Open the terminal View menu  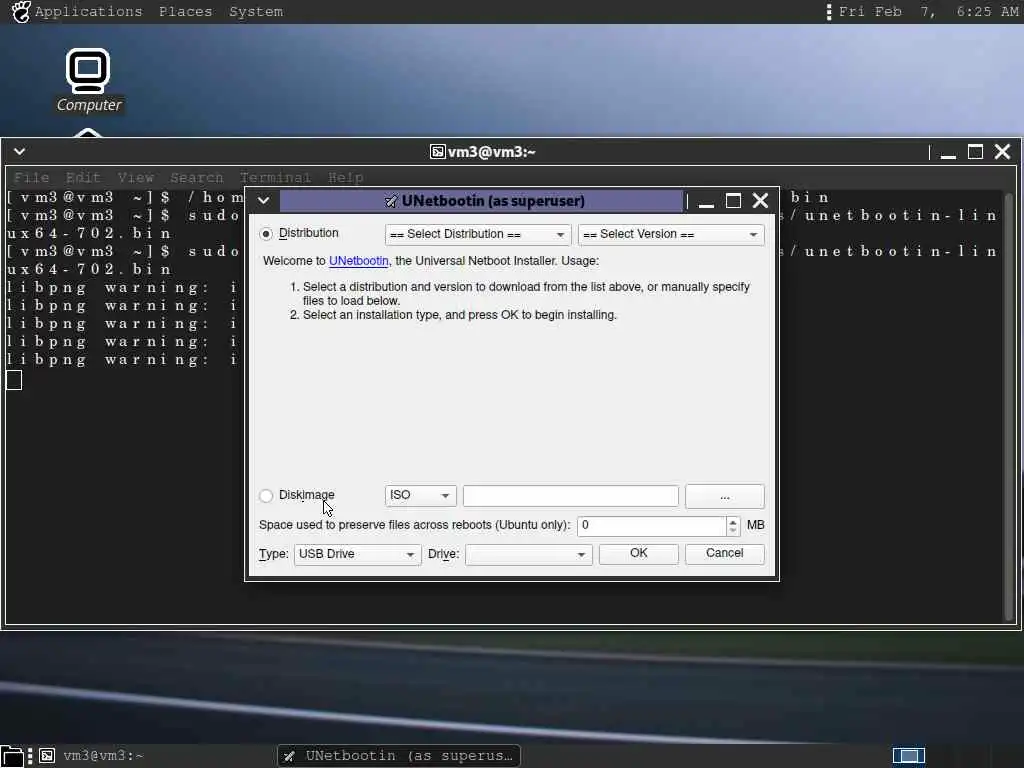coord(135,178)
